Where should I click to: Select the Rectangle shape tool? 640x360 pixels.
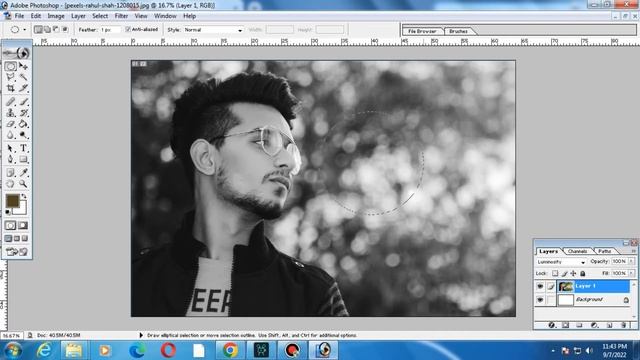pos(23,159)
